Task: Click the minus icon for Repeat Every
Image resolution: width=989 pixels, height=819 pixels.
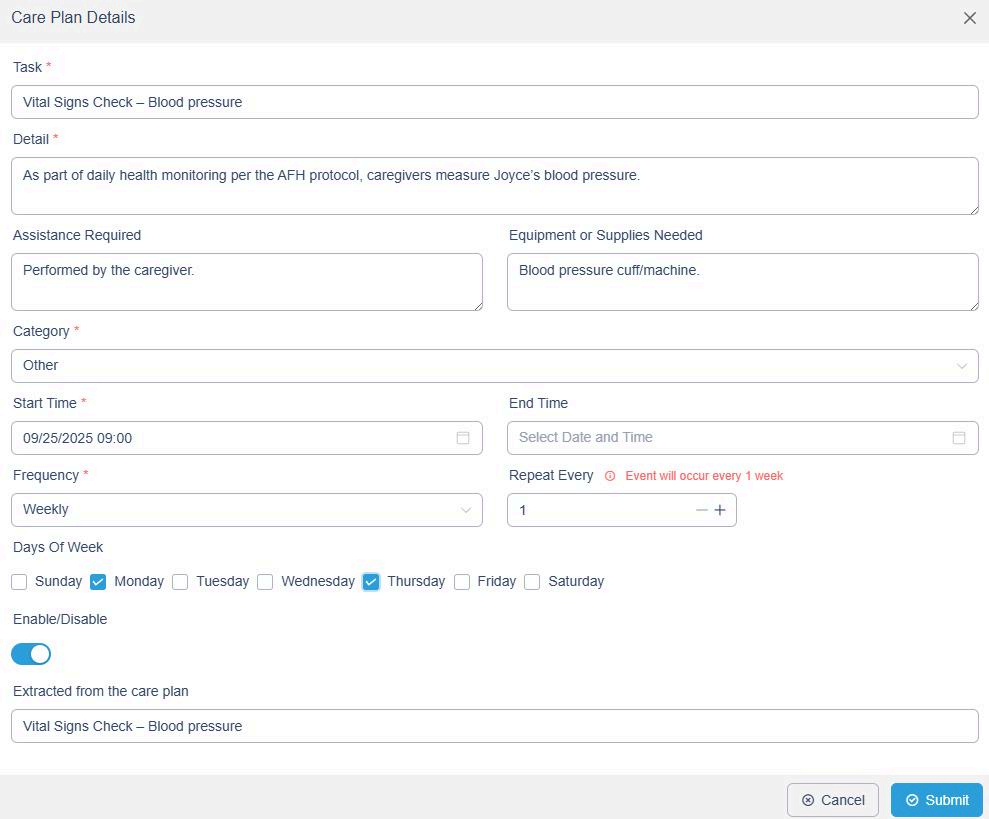Action: click(702, 510)
